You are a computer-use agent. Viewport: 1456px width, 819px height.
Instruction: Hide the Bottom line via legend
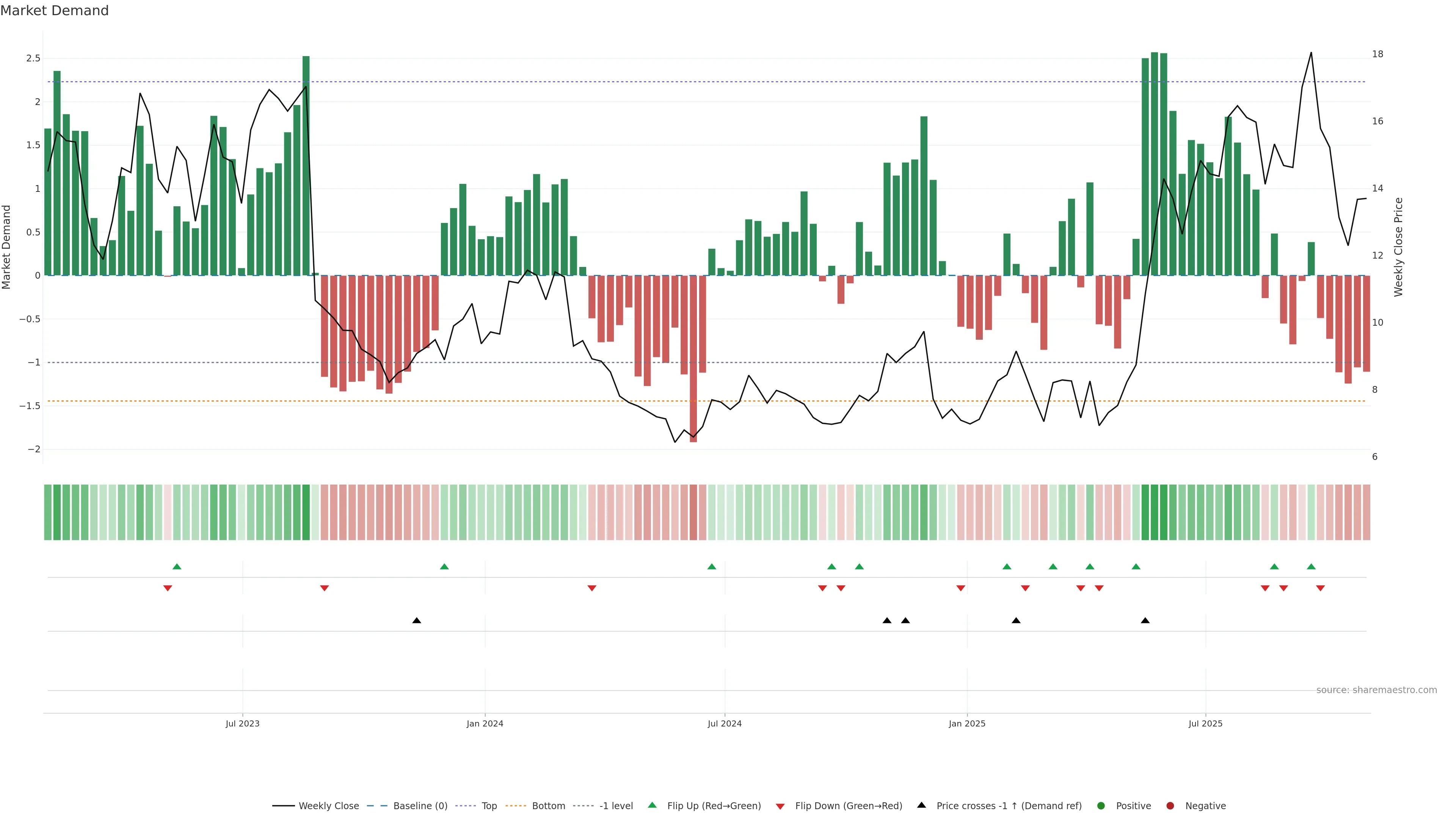coord(548,806)
